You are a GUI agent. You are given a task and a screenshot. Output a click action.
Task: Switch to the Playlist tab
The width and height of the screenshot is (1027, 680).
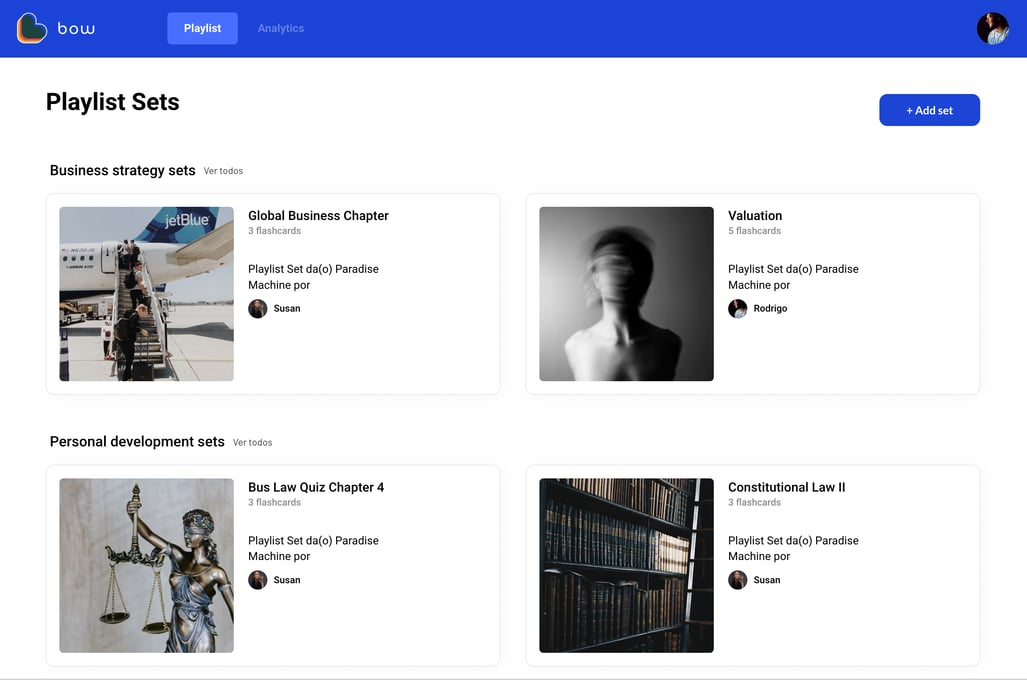(202, 28)
